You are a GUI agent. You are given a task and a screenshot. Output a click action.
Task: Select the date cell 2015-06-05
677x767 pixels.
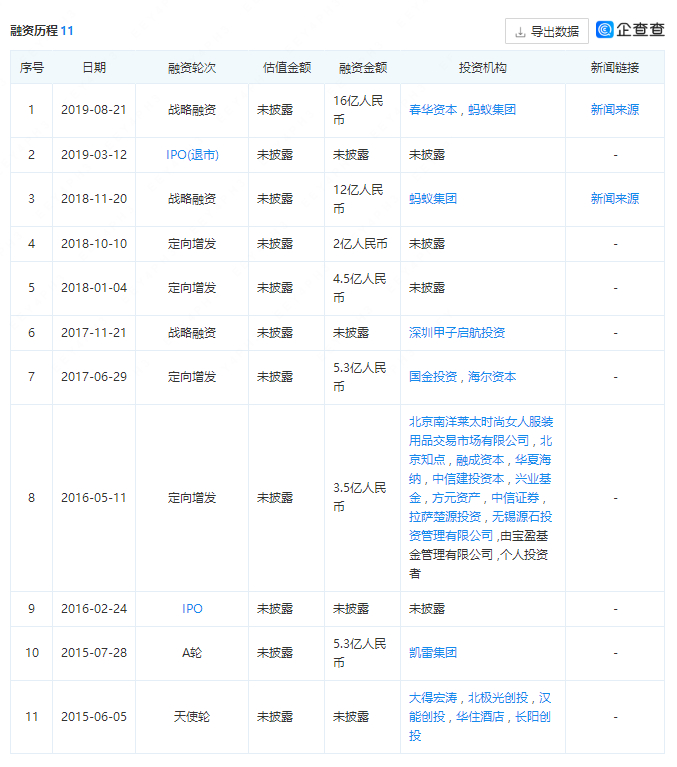pos(94,717)
